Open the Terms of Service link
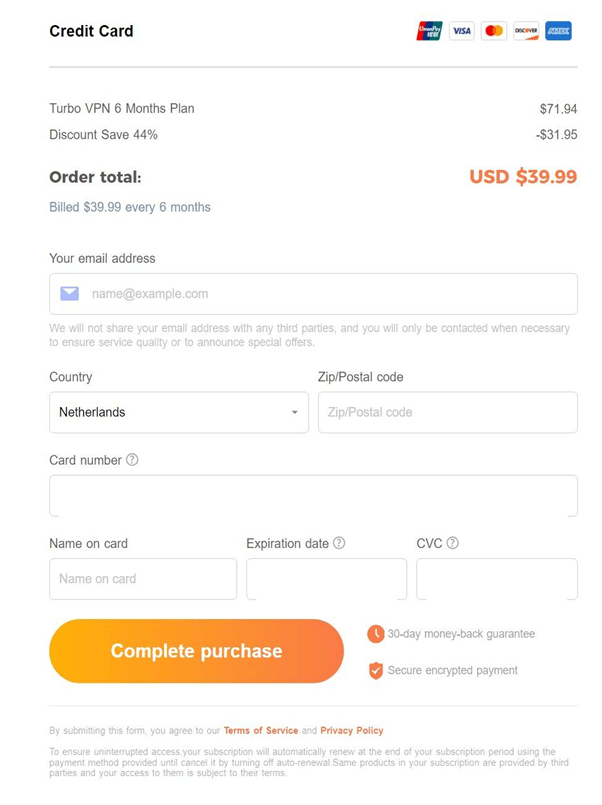 pos(261,731)
